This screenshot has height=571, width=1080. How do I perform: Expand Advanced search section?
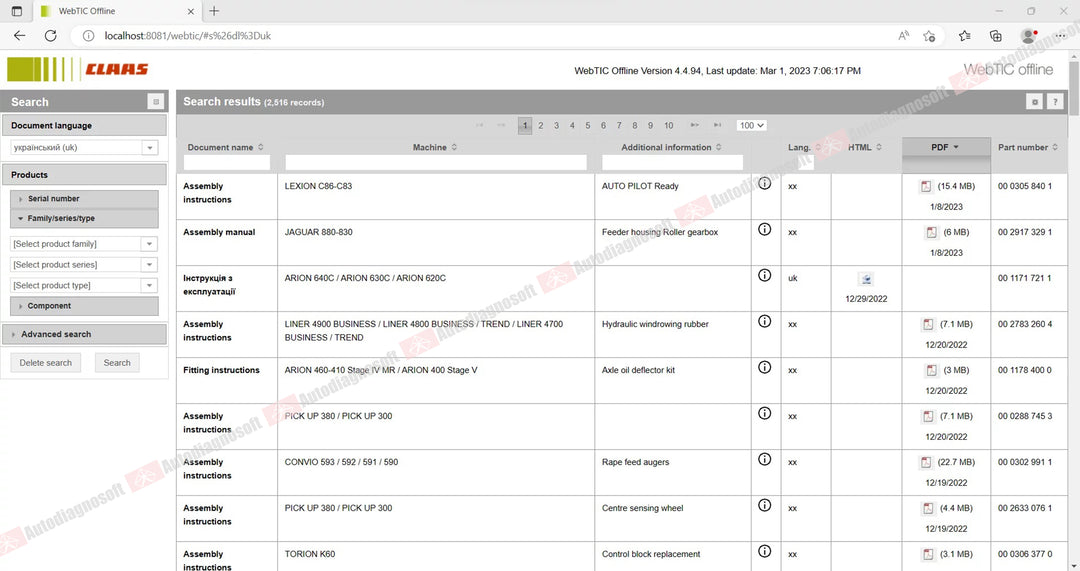[x=84, y=334]
